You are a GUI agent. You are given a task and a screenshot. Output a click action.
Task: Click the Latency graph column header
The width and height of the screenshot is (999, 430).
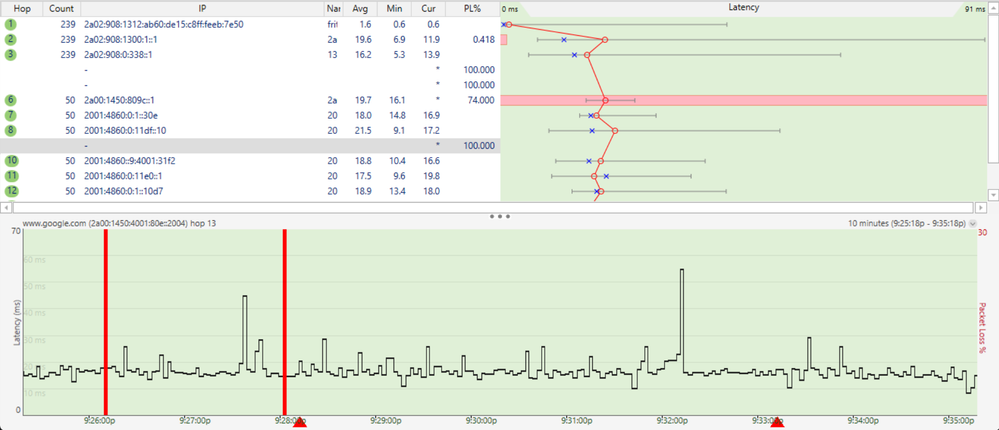click(x=744, y=8)
